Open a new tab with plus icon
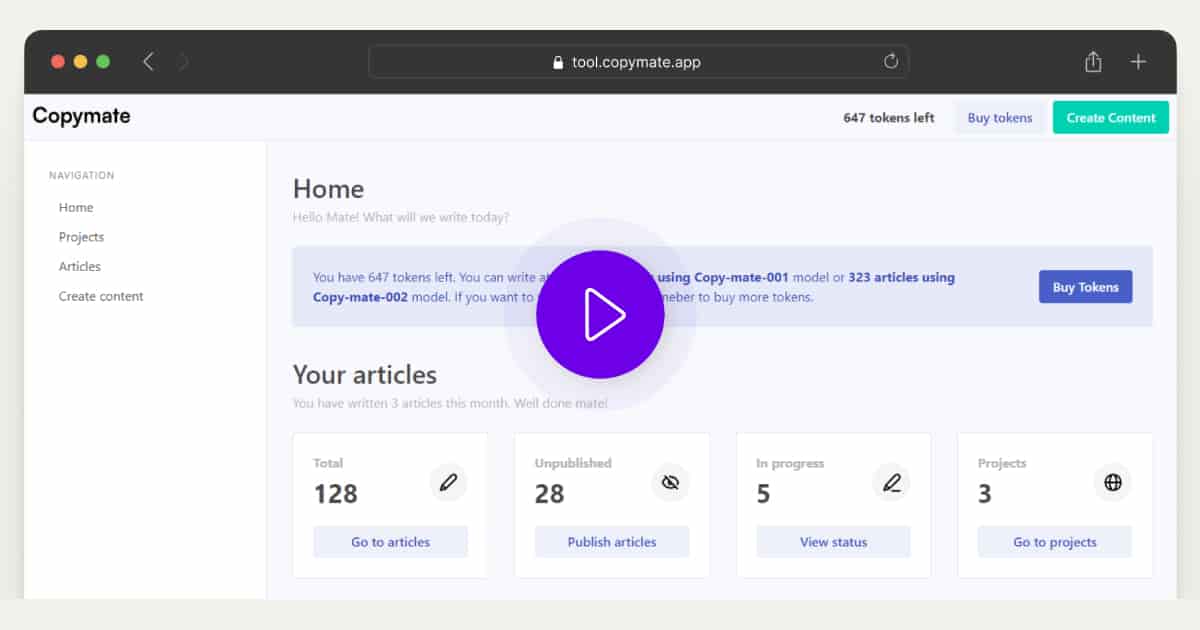Image resolution: width=1200 pixels, height=630 pixels. (1138, 62)
